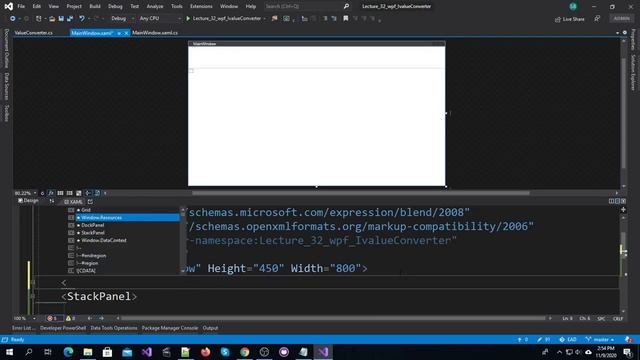The width and height of the screenshot is (640, 360).
Task: Toggle effects (fx) button in designer toolbar
Action: (51, 193)
